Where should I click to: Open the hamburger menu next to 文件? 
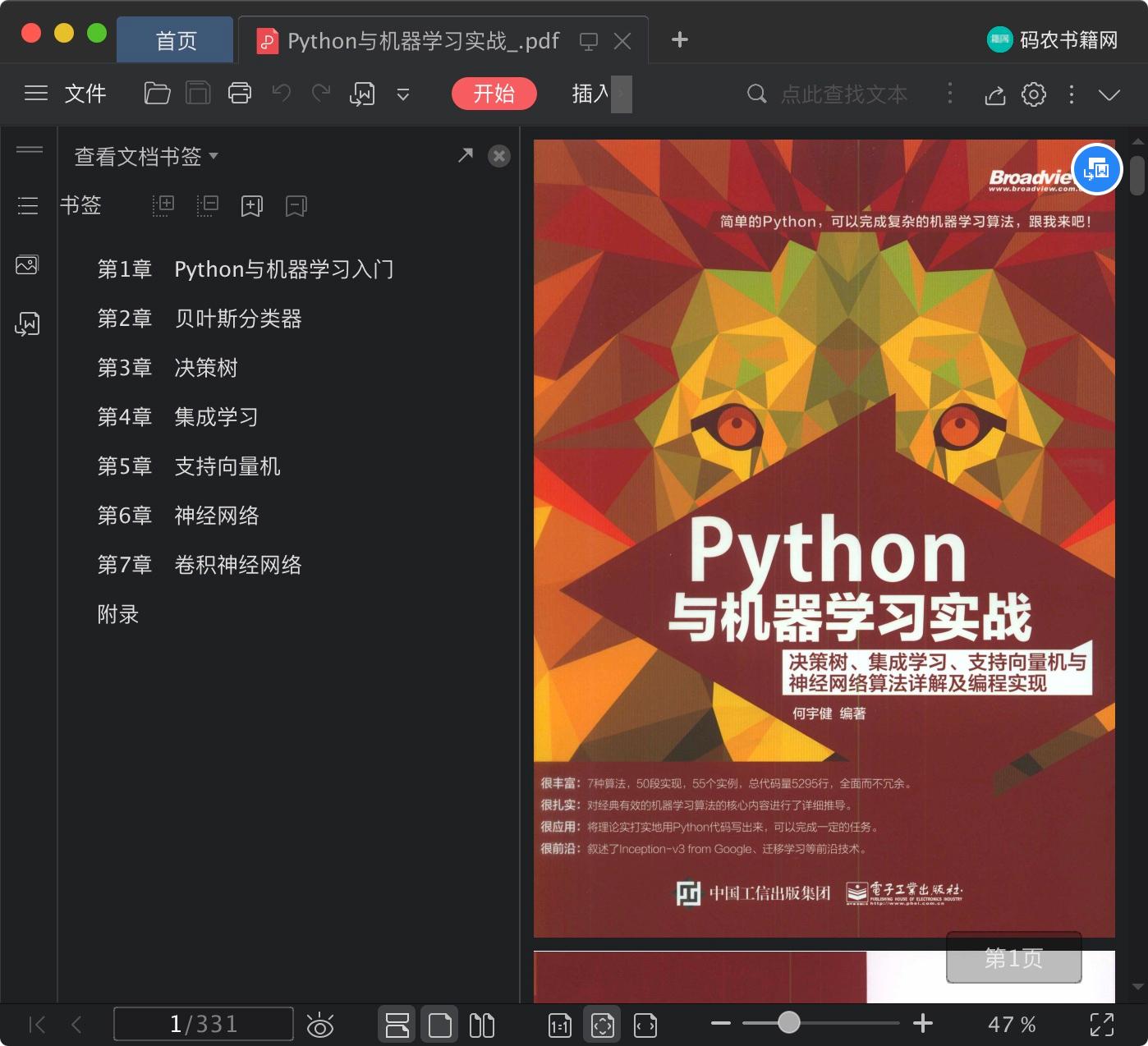tap(36, 94)
